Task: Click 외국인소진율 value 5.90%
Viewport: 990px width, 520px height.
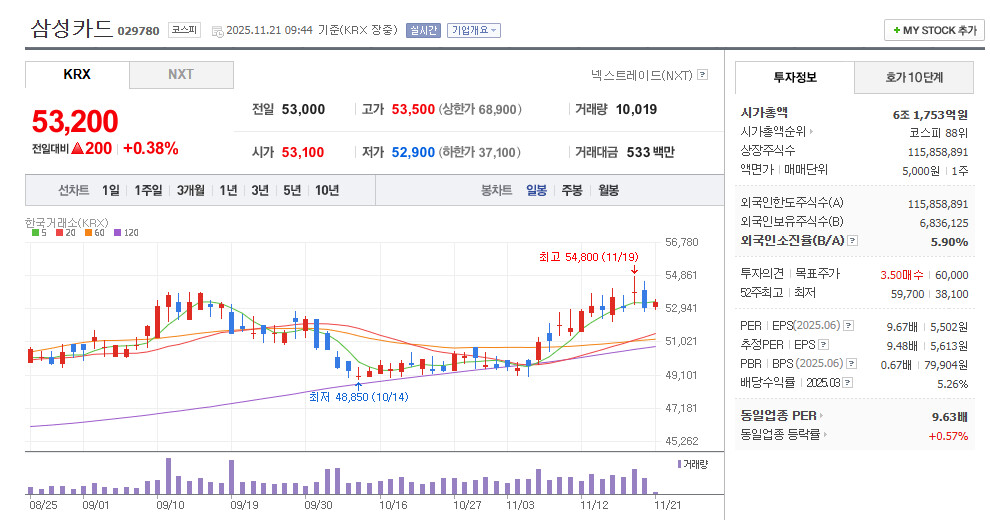Action: pos(949,242)
